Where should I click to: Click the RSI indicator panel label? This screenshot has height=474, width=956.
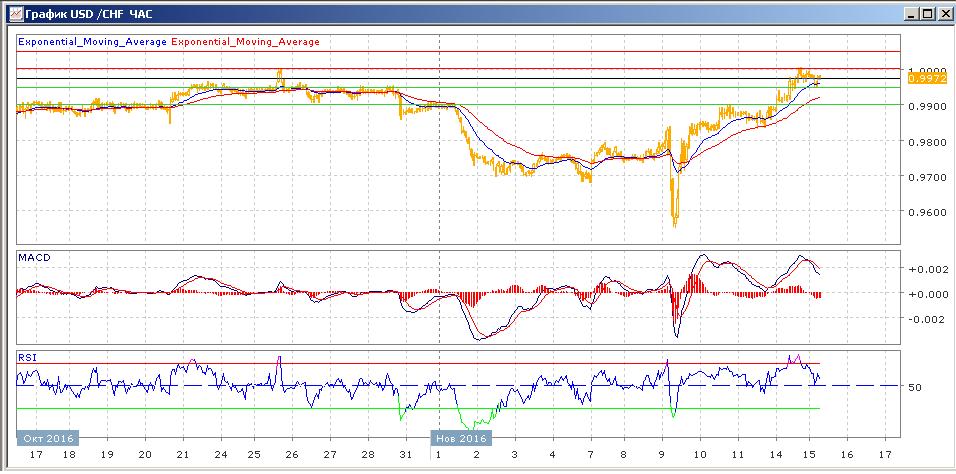tap(27, 358)
